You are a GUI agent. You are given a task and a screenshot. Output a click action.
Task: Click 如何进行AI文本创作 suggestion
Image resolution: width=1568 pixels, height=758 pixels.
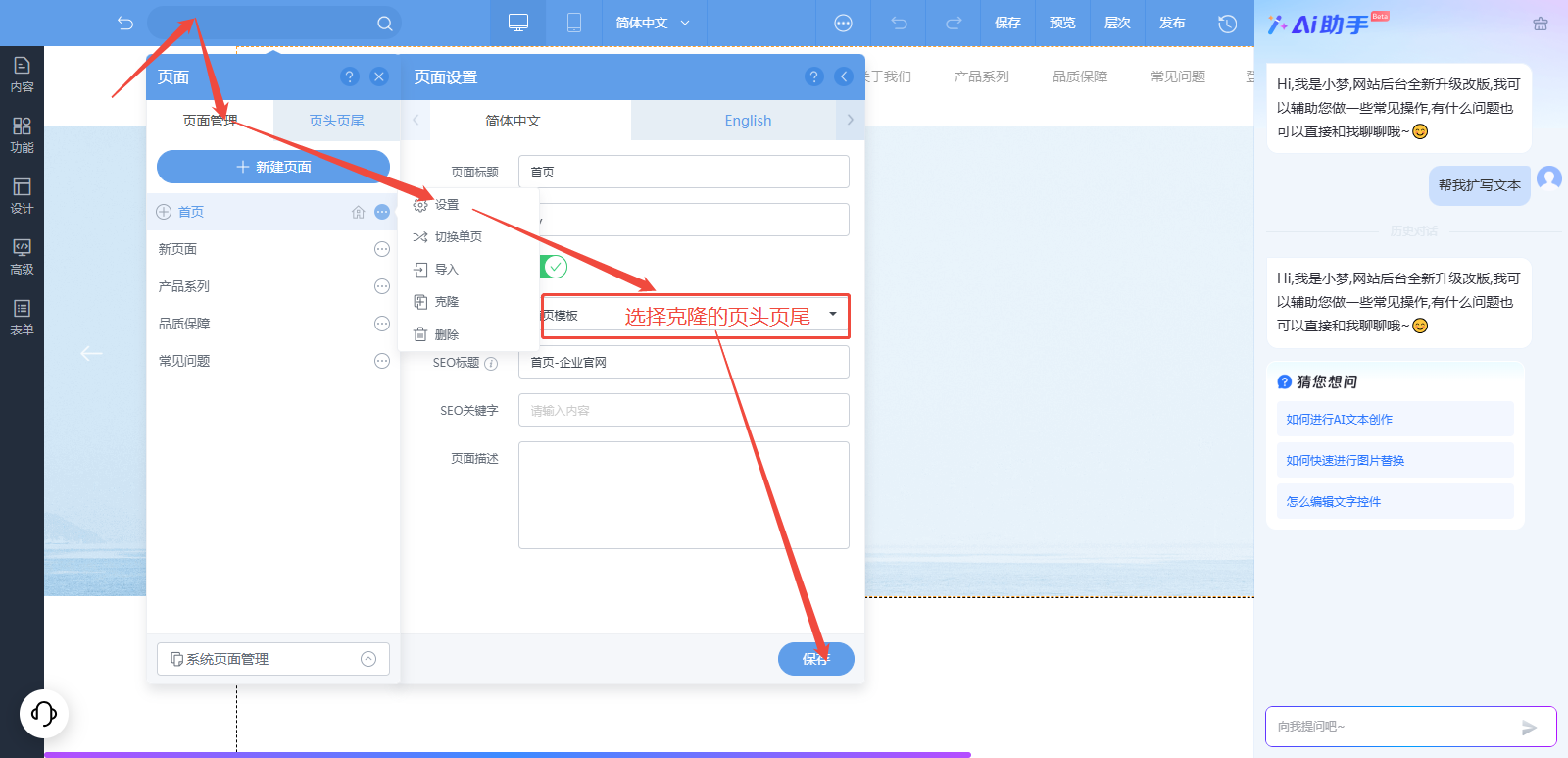tap(1395, 419)
